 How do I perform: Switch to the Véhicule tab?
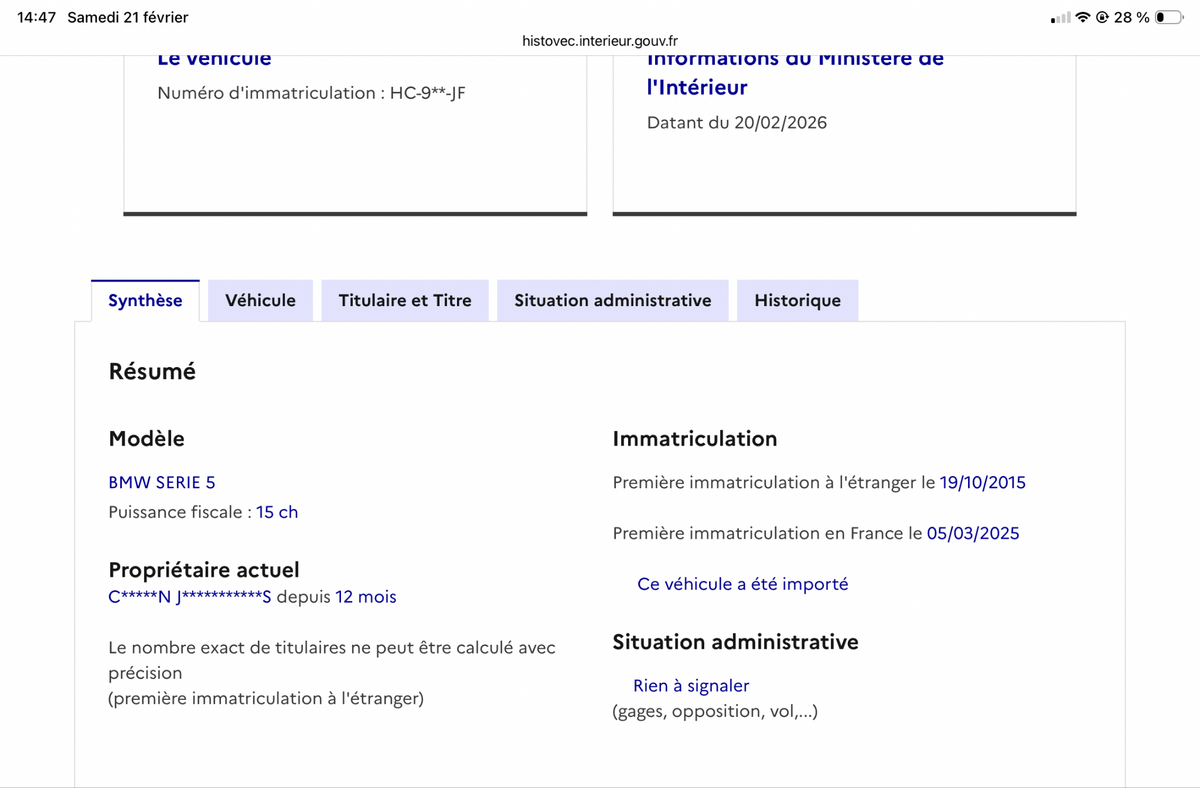260,300
